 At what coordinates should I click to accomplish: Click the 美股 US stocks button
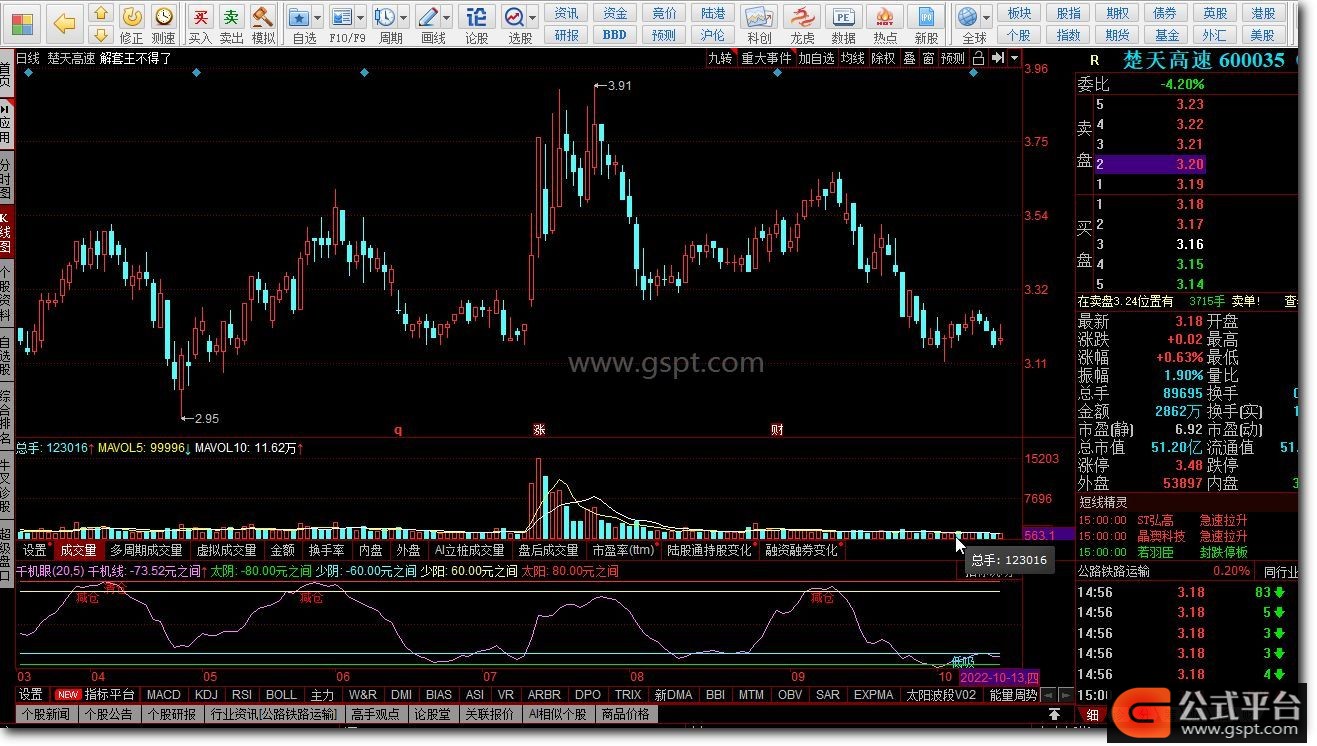(1263, 35)
